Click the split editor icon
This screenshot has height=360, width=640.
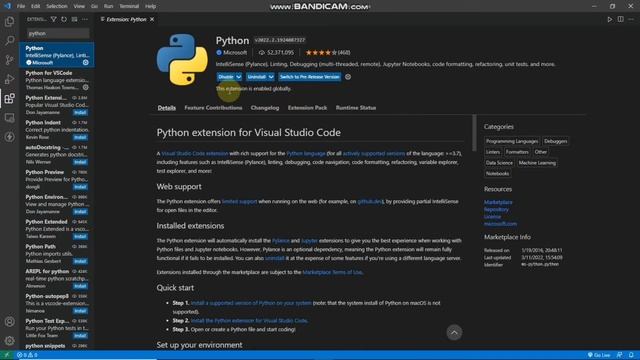pyautogui.click(x=620, y=19)
